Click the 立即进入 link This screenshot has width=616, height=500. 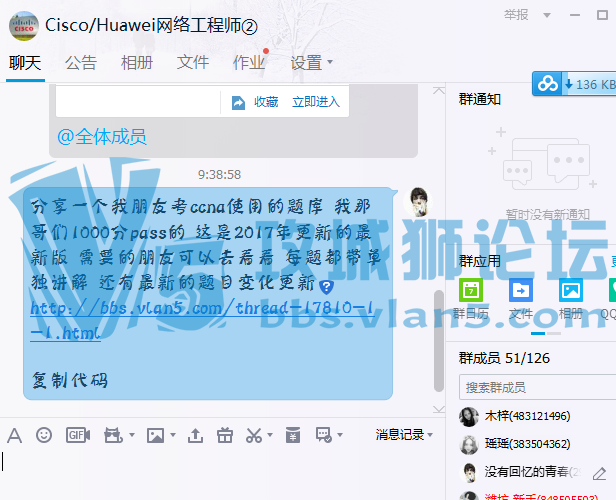[x=316, y=102]
